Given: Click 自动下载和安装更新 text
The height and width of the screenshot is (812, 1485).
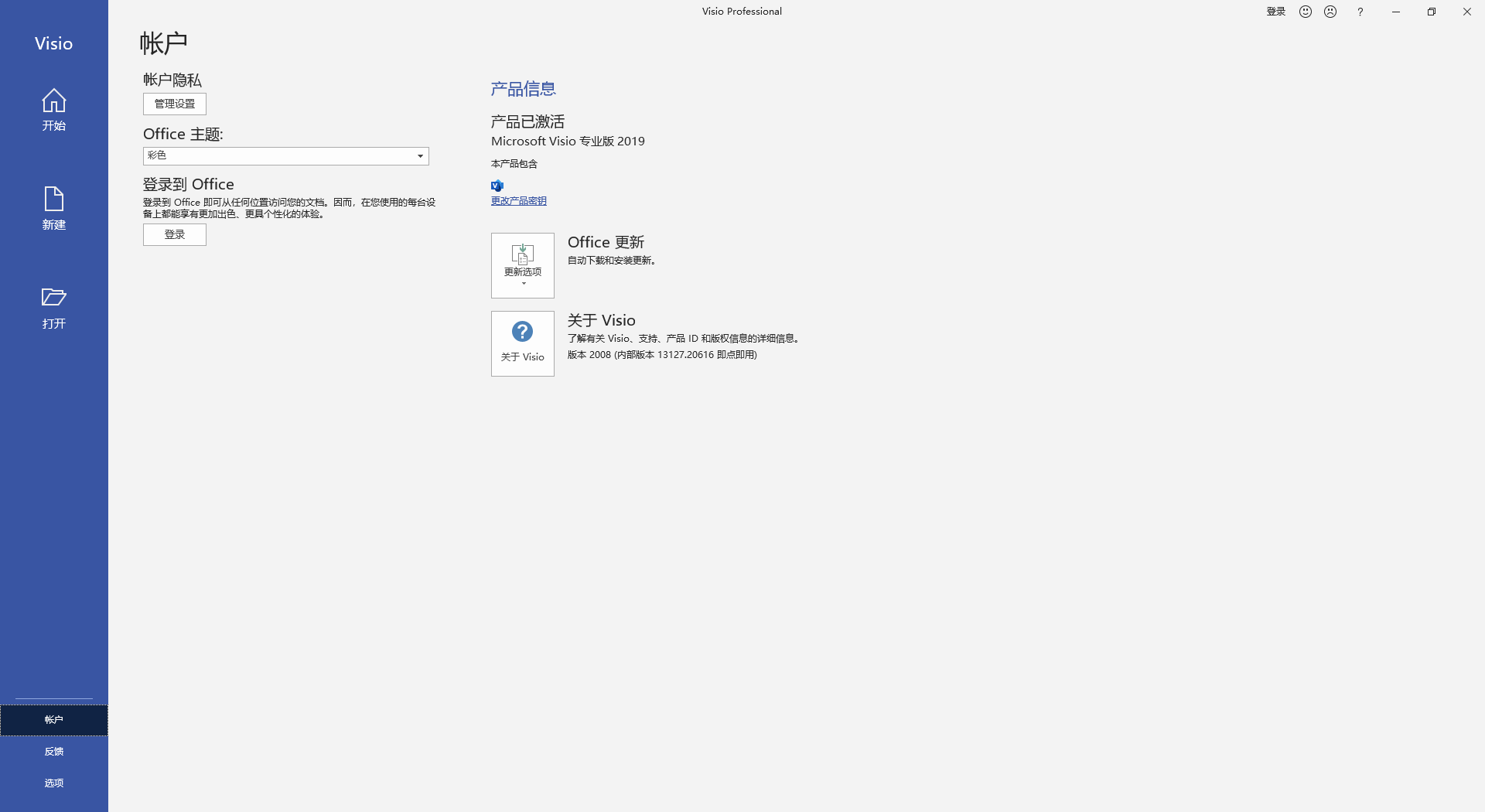Looking at the screenshot, I should point(612,261).
